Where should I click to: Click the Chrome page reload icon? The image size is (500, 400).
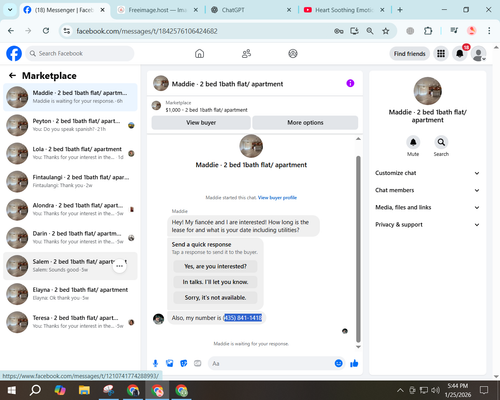pos(46,31)
